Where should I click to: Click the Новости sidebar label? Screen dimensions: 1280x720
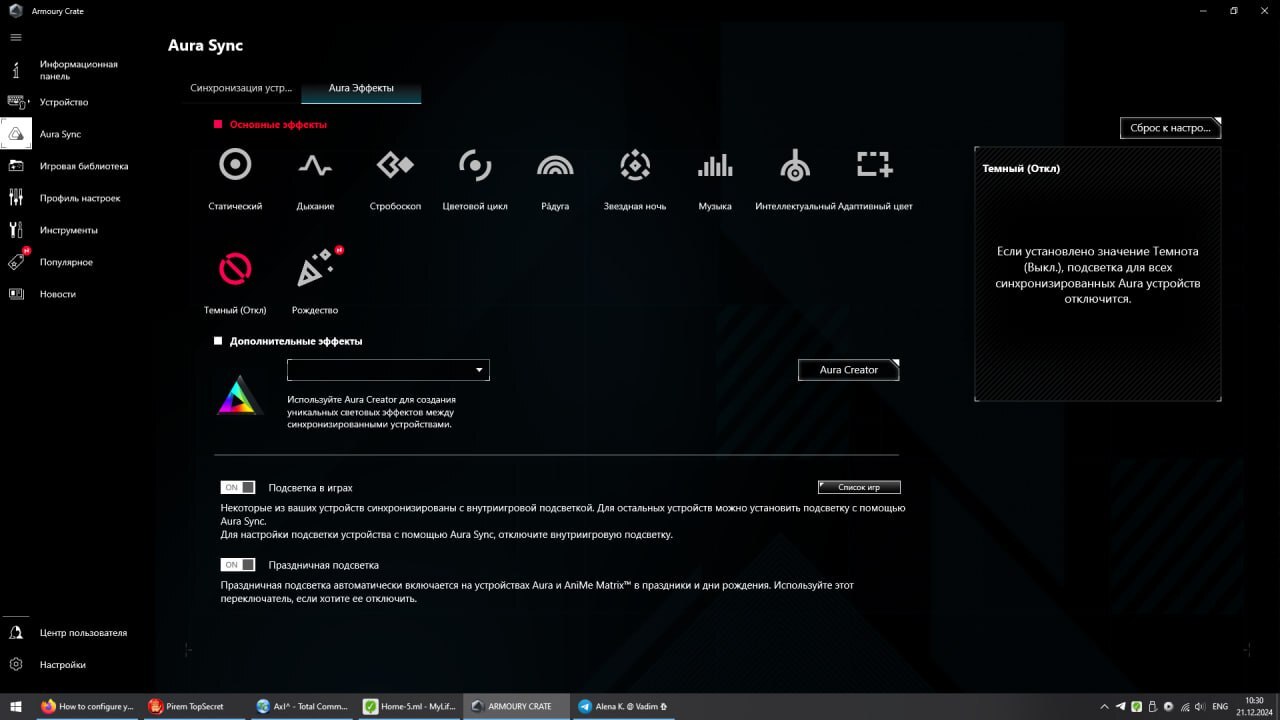point(58,294)
